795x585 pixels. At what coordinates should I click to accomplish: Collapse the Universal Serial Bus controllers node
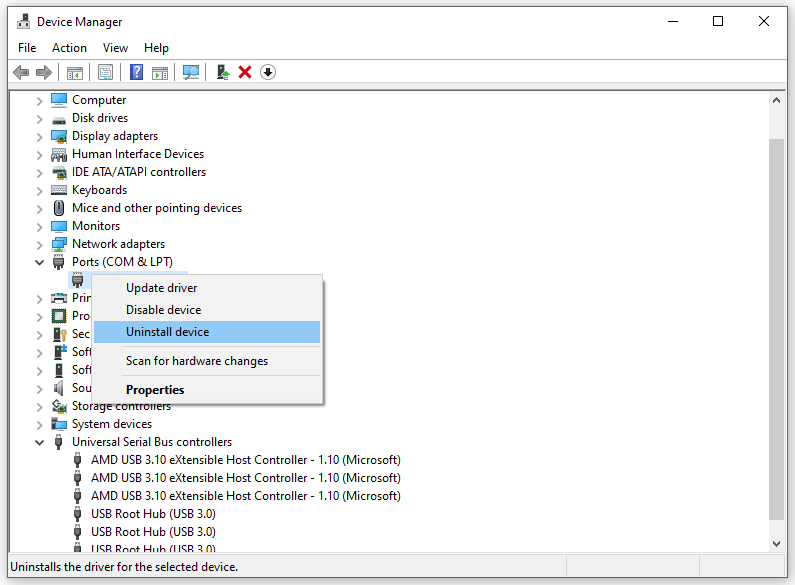tap(40, 443)
